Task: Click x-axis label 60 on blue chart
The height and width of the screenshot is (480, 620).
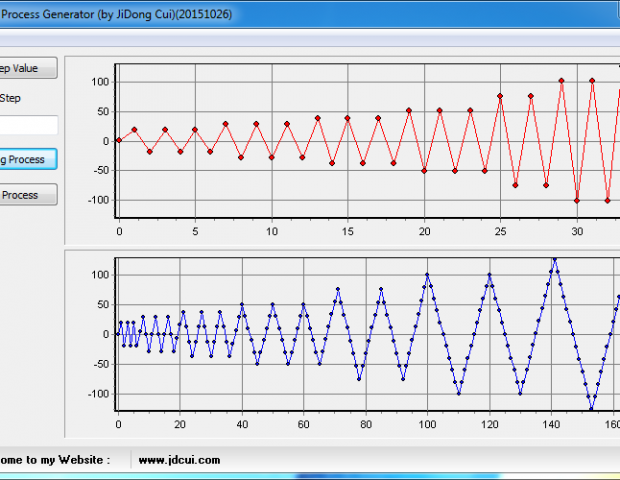Action: [304, 425]
